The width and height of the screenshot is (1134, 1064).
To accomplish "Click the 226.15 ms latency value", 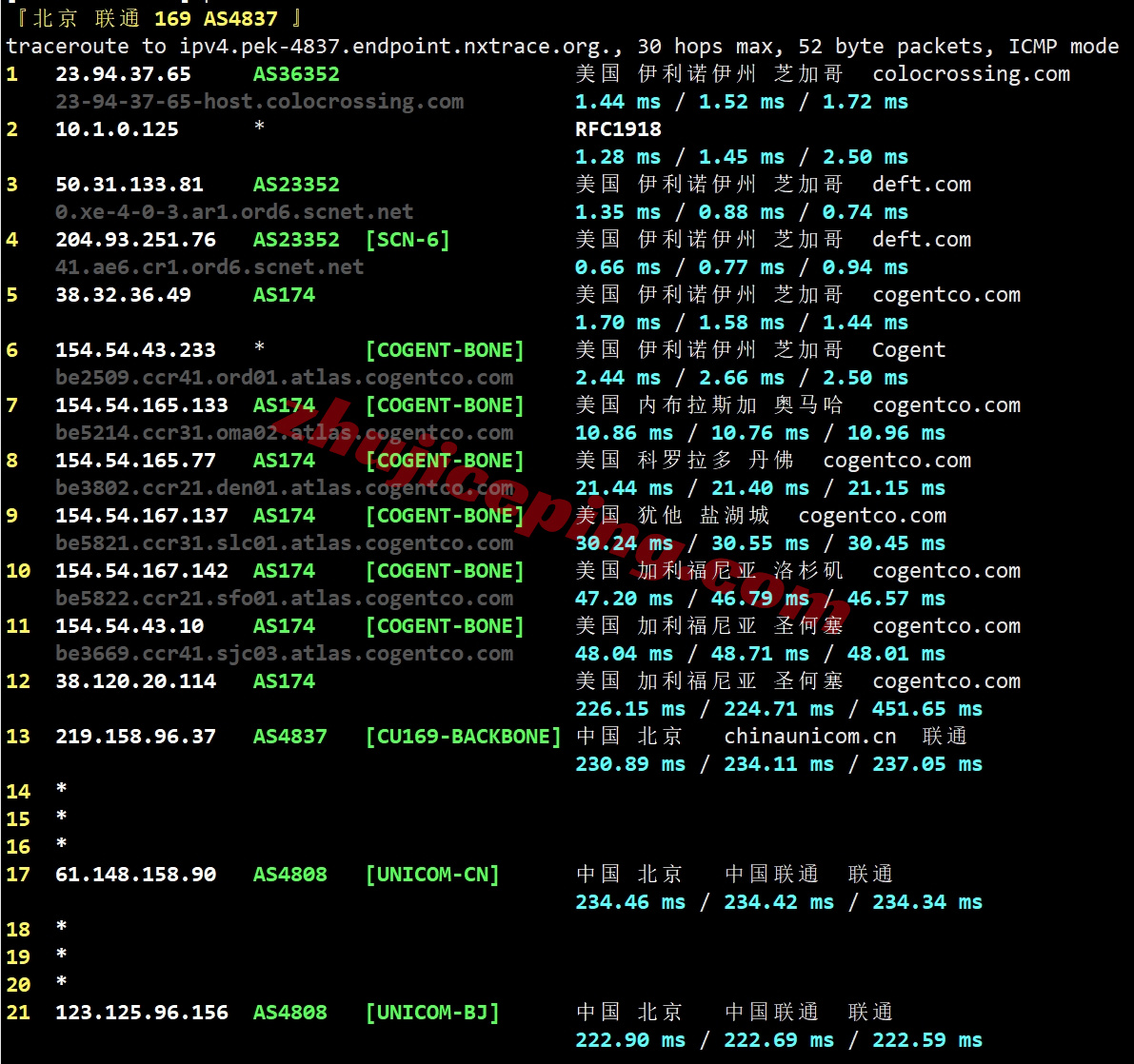I will [x=630, y=710].
